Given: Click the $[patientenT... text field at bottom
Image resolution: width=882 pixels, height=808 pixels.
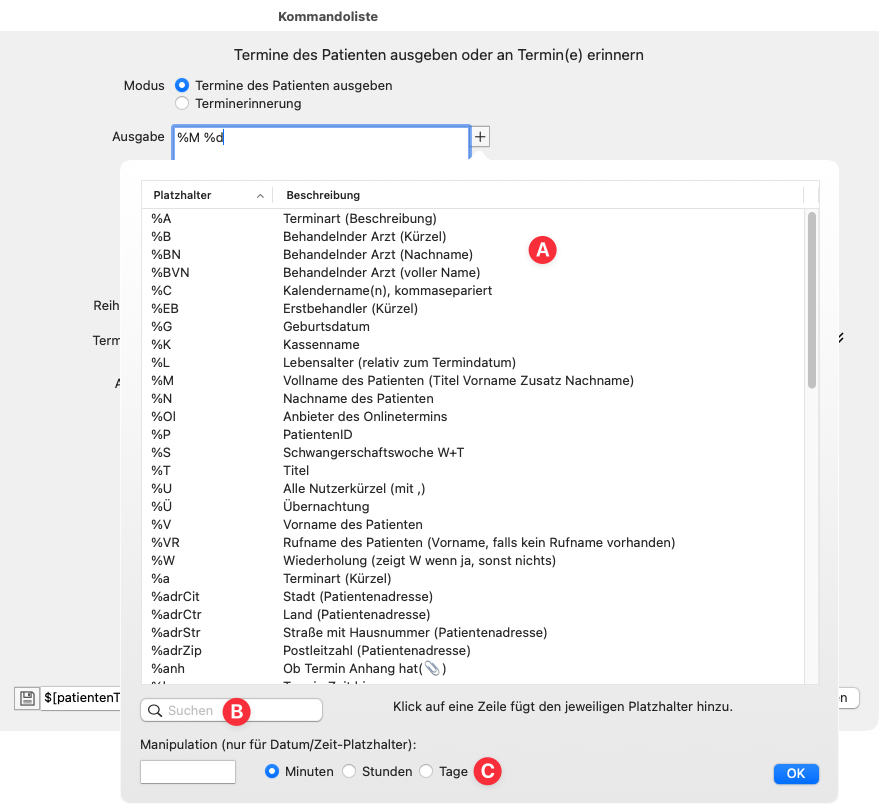Looking at the screenshot, I should (x=81, y=698).
